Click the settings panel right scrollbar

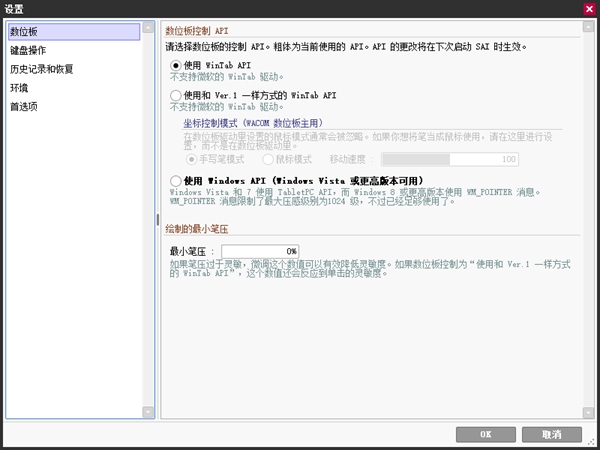click(586, 219)
